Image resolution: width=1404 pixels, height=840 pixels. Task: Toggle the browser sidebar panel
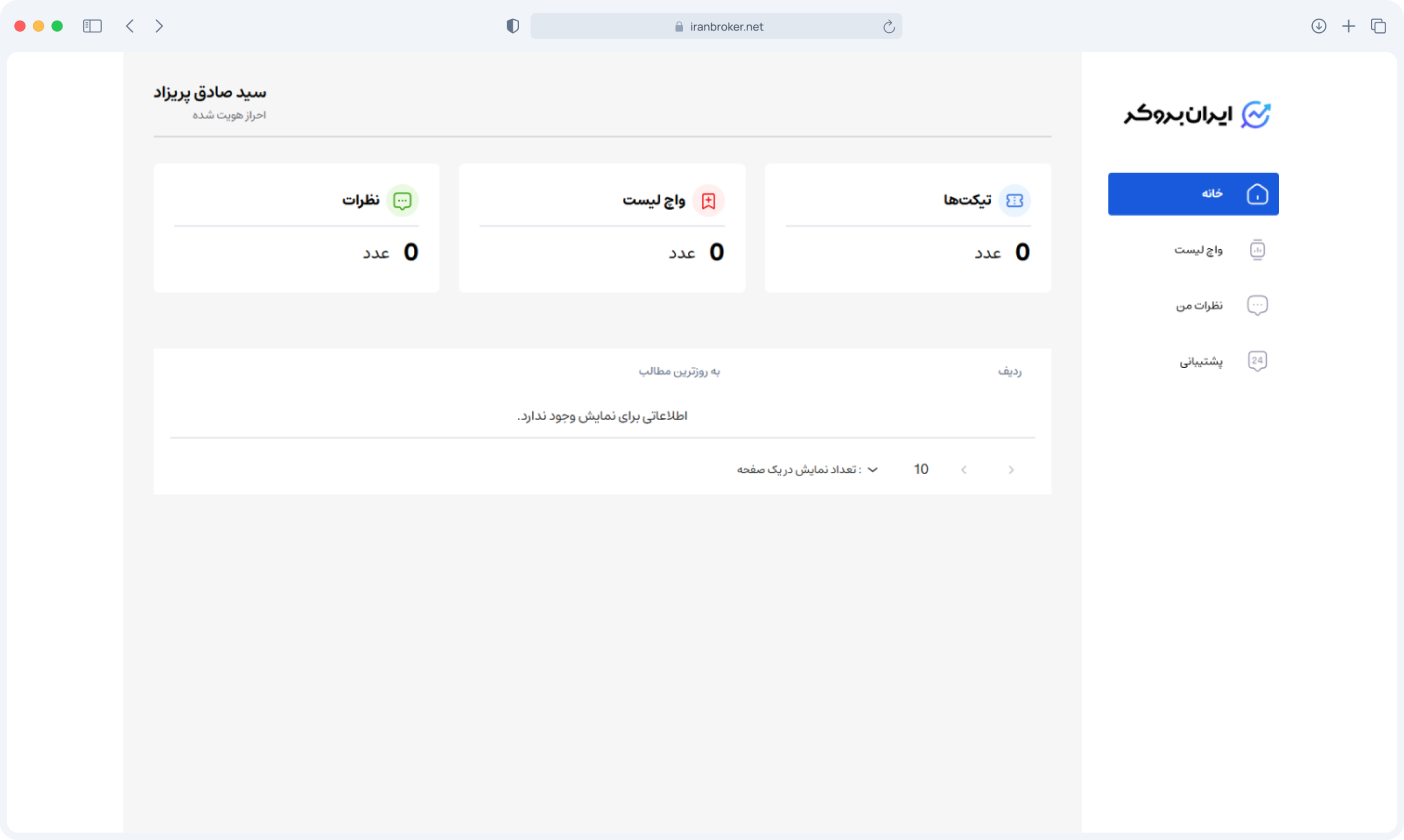pos(92,26)
